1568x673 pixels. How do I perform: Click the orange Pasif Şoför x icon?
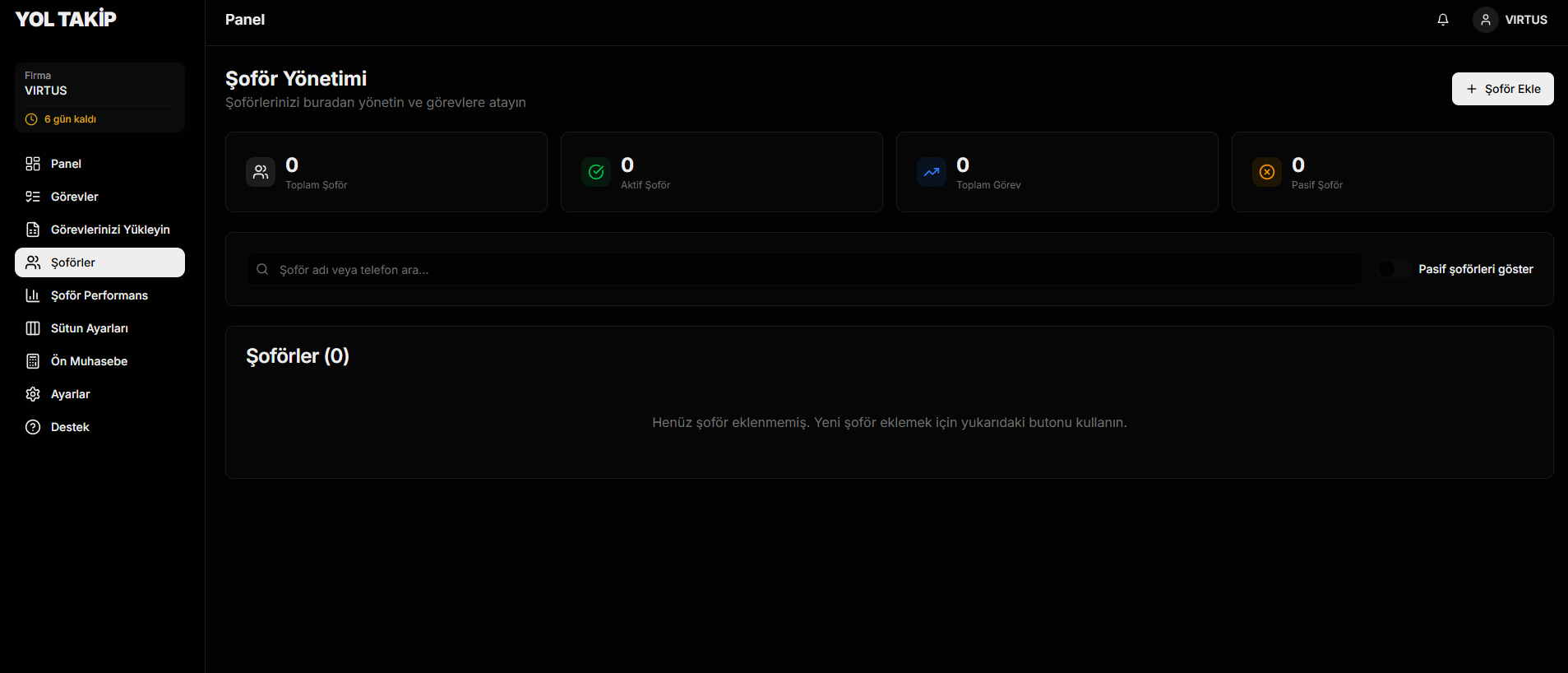(x=1267, y=172)
